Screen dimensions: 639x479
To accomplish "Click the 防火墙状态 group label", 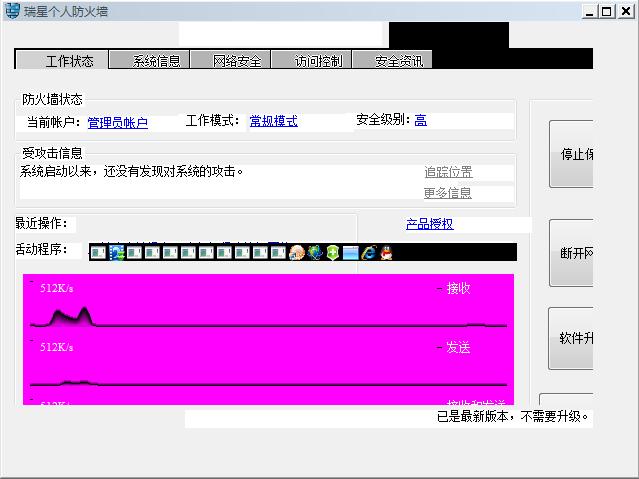I will click(52, 99).
